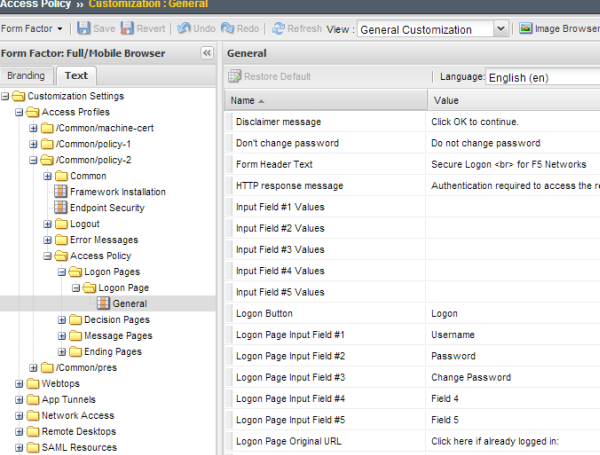The width and height of the screenshot is (600, 455).
Task: Click the Refresh icon in toolbar
Action: [x=279, y=29]
